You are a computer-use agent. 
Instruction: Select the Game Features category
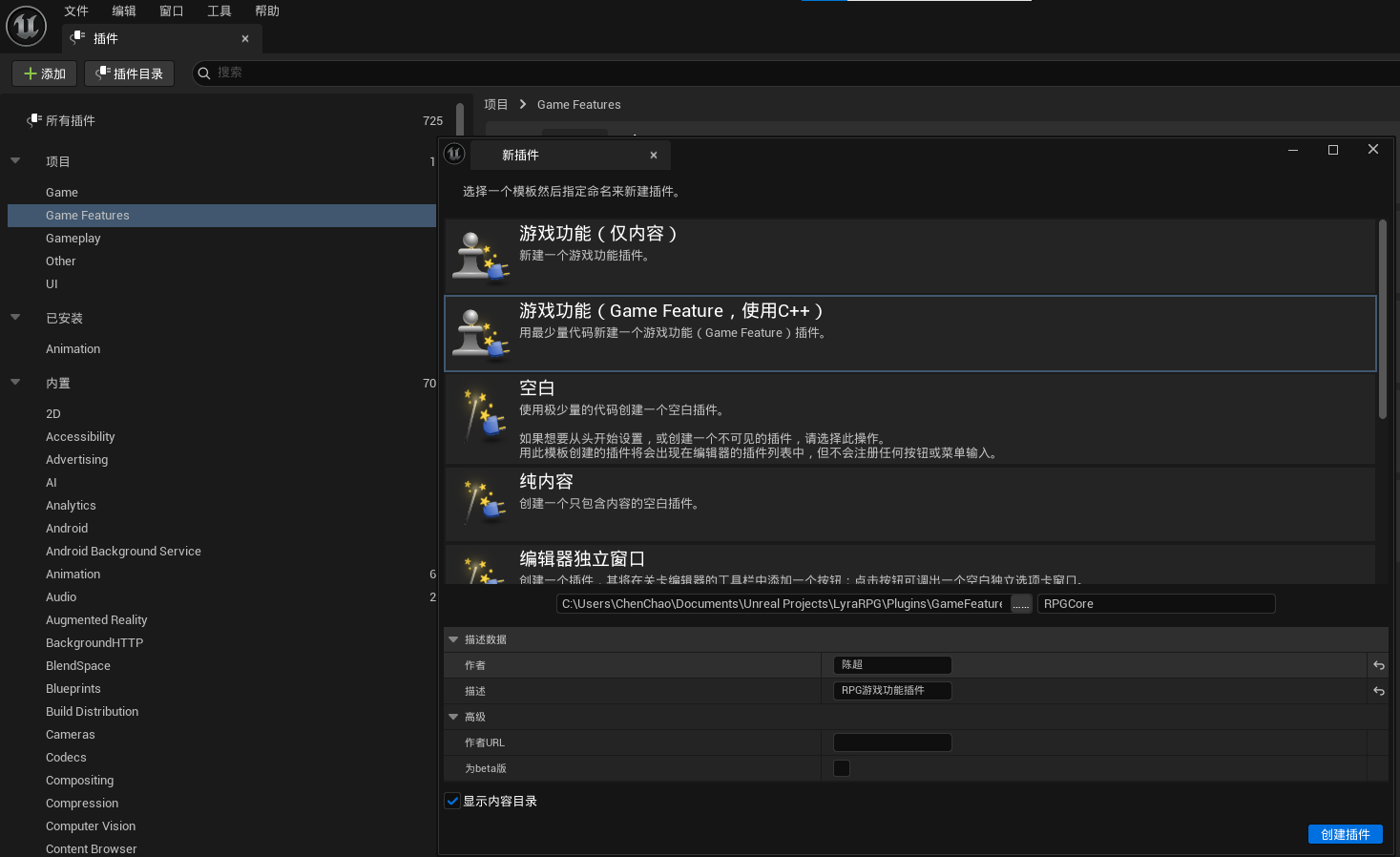[x=221, y=216]
